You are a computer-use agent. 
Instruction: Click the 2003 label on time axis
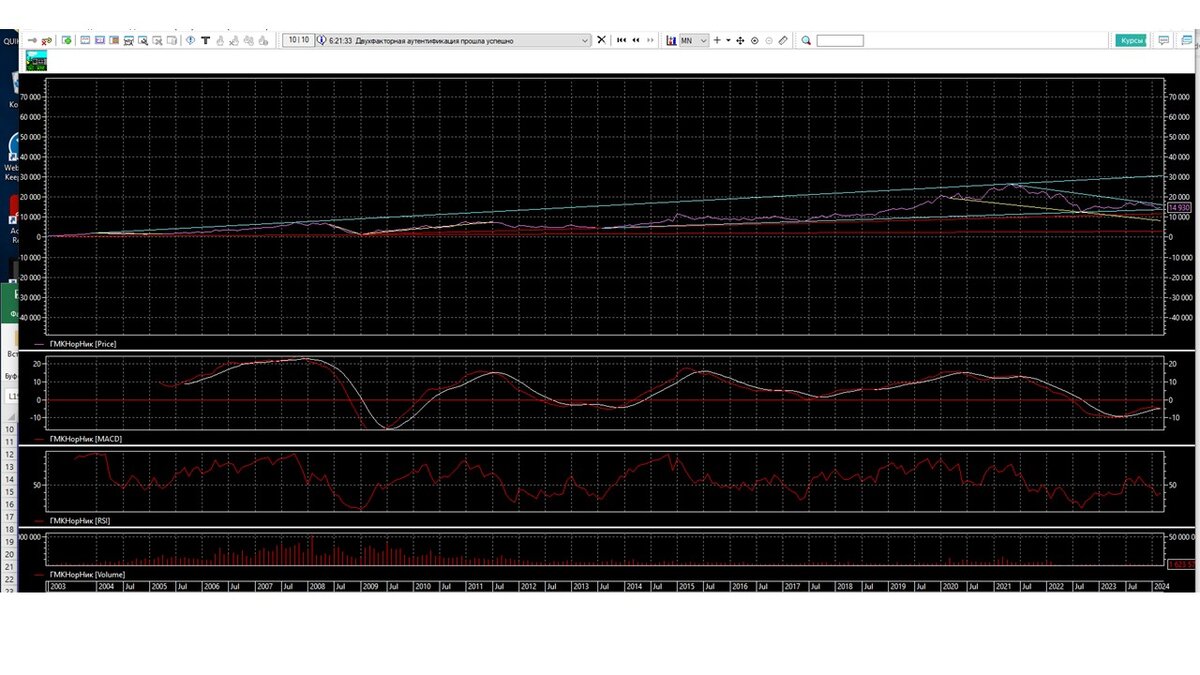click(x=59, y=587)
